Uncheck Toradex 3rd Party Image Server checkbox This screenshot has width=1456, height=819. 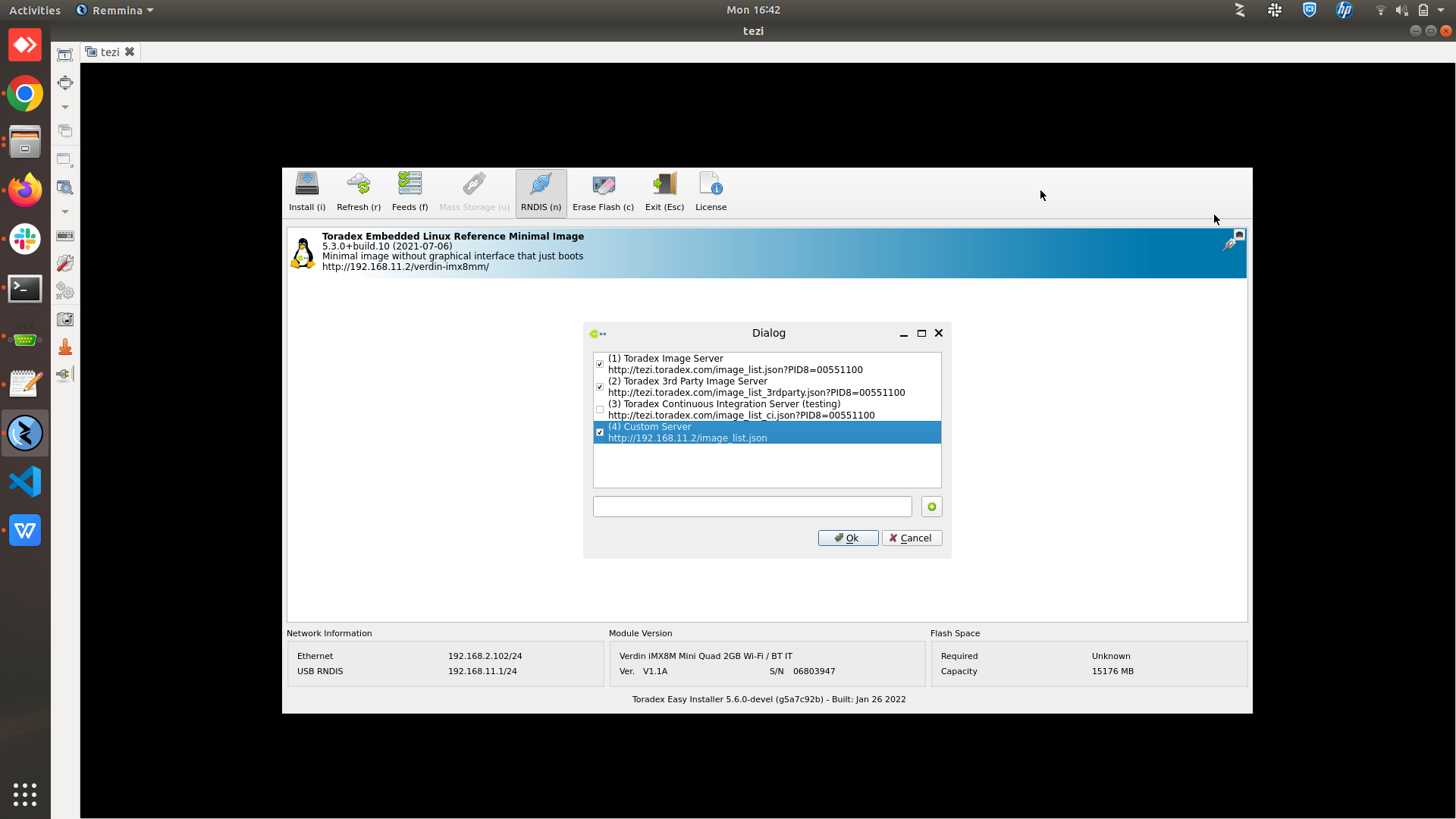point(600,387)
